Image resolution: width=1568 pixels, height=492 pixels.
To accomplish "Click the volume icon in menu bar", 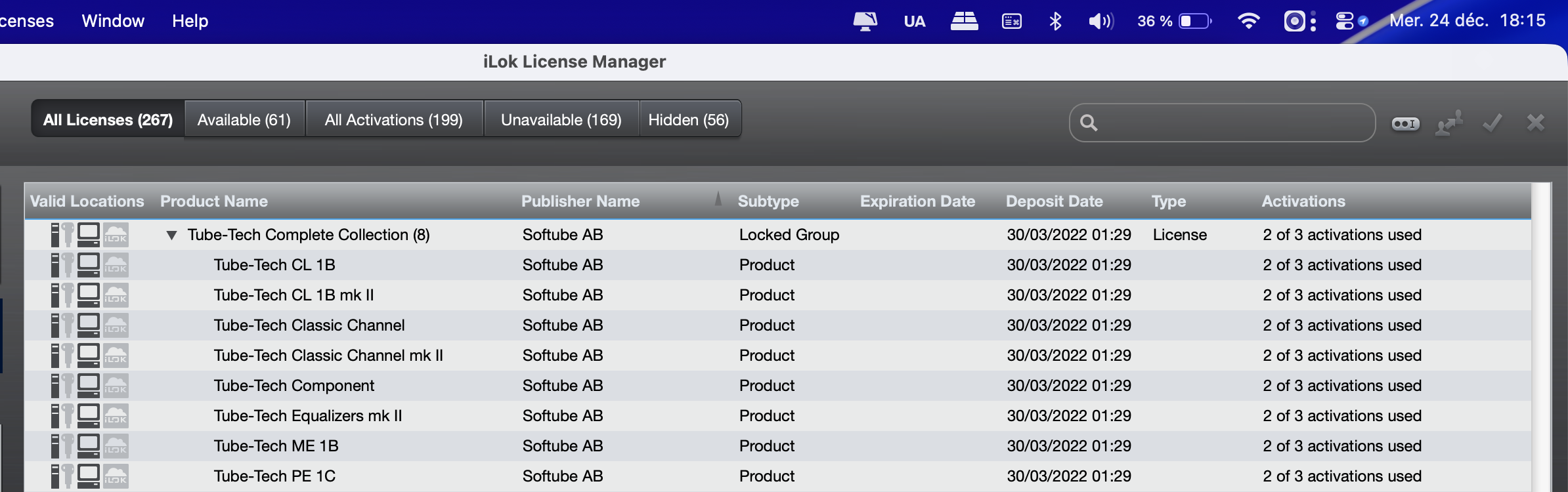I will tap(1100, 21).
